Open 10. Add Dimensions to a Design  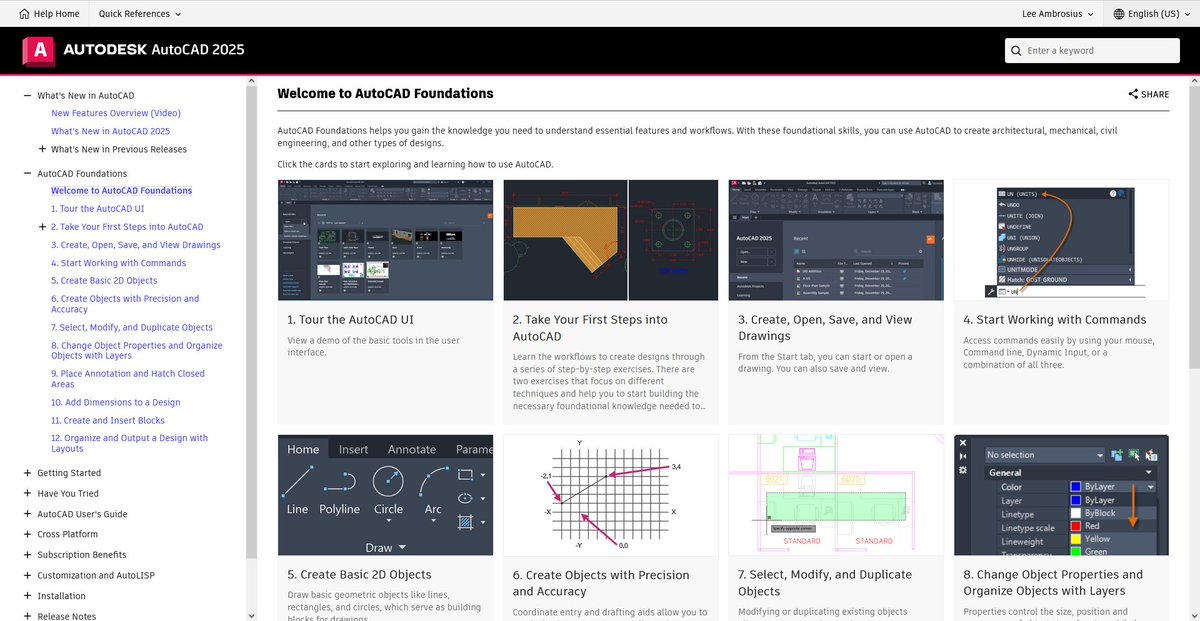pos(116,402)
